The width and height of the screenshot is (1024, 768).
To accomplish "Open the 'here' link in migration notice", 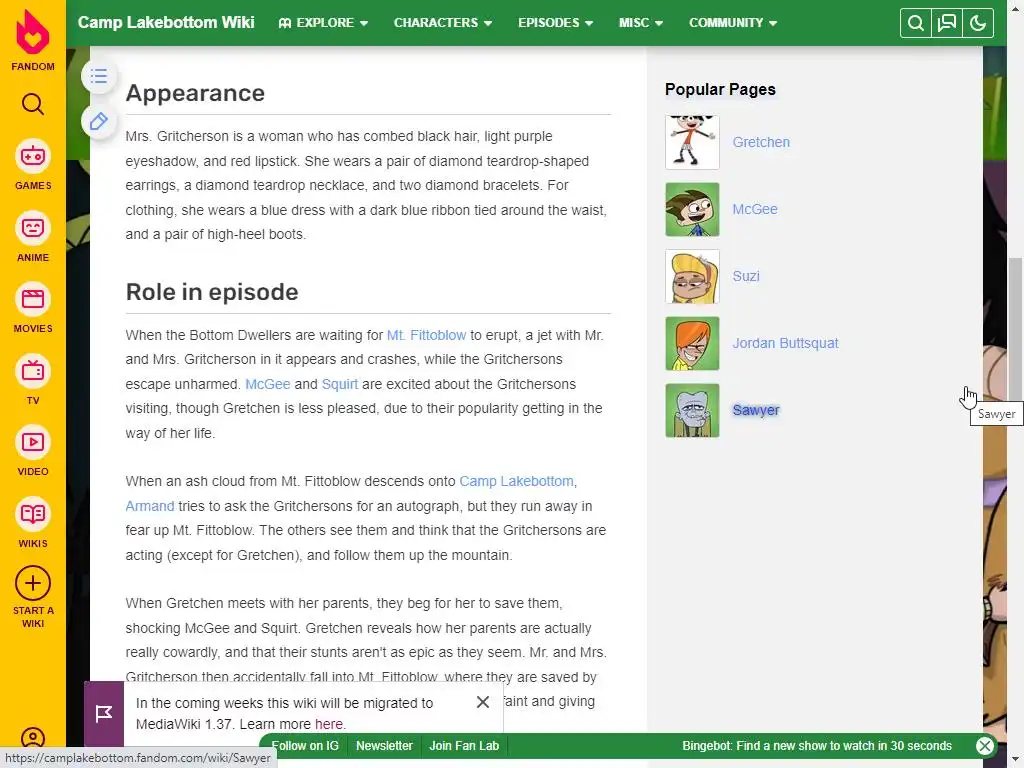I will tap(328, 724).
